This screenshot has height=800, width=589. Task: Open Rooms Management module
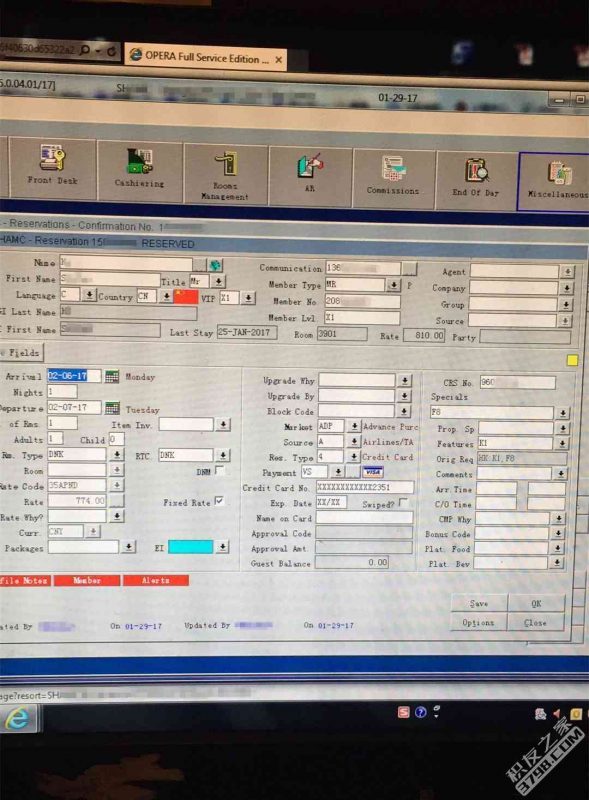click(225, 174)
